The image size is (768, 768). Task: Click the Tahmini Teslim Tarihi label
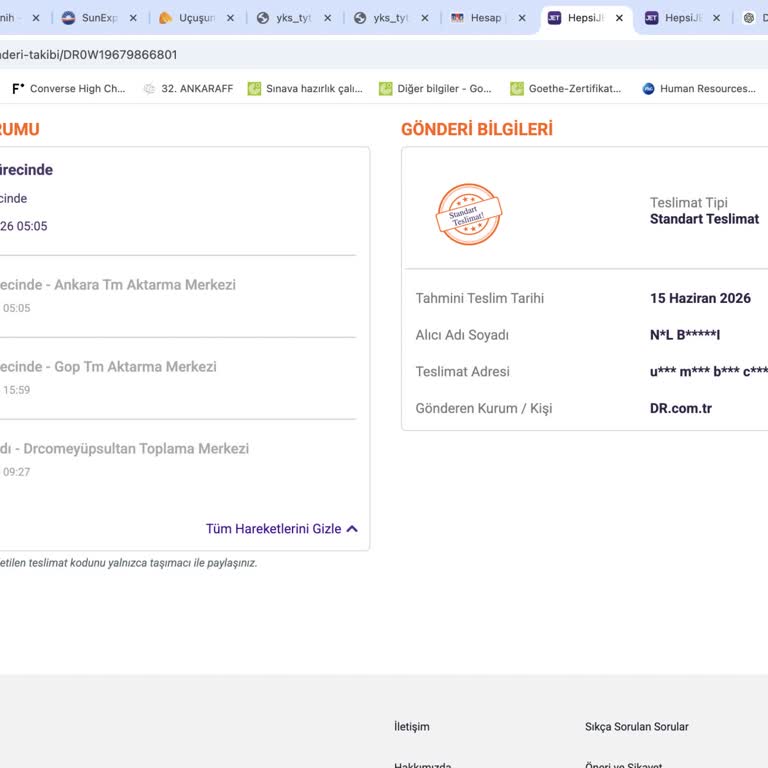click(480, 298)
